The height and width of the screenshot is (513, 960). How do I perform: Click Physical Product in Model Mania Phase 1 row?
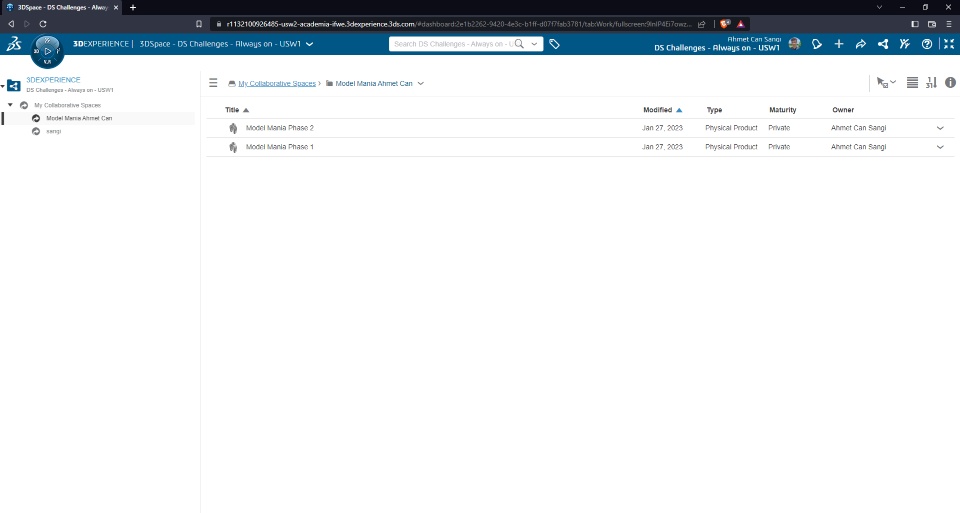click(x=731, y=147)
